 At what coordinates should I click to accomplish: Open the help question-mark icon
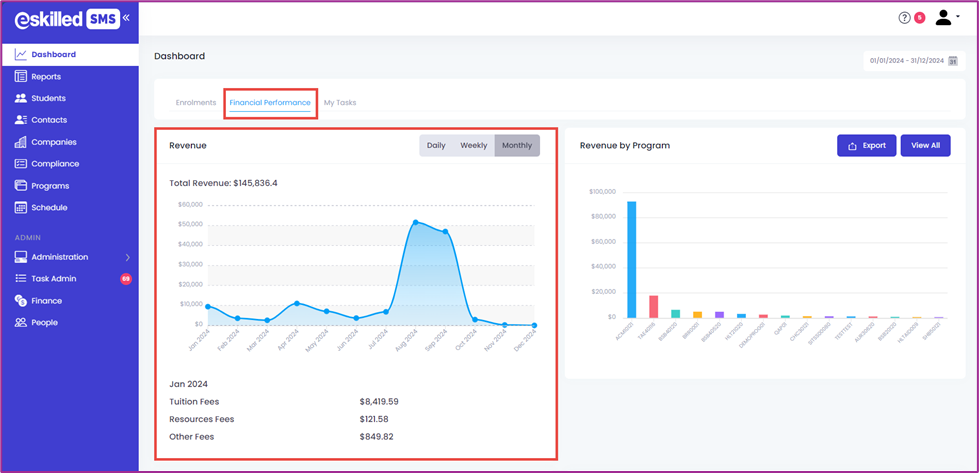pos(905,18)
